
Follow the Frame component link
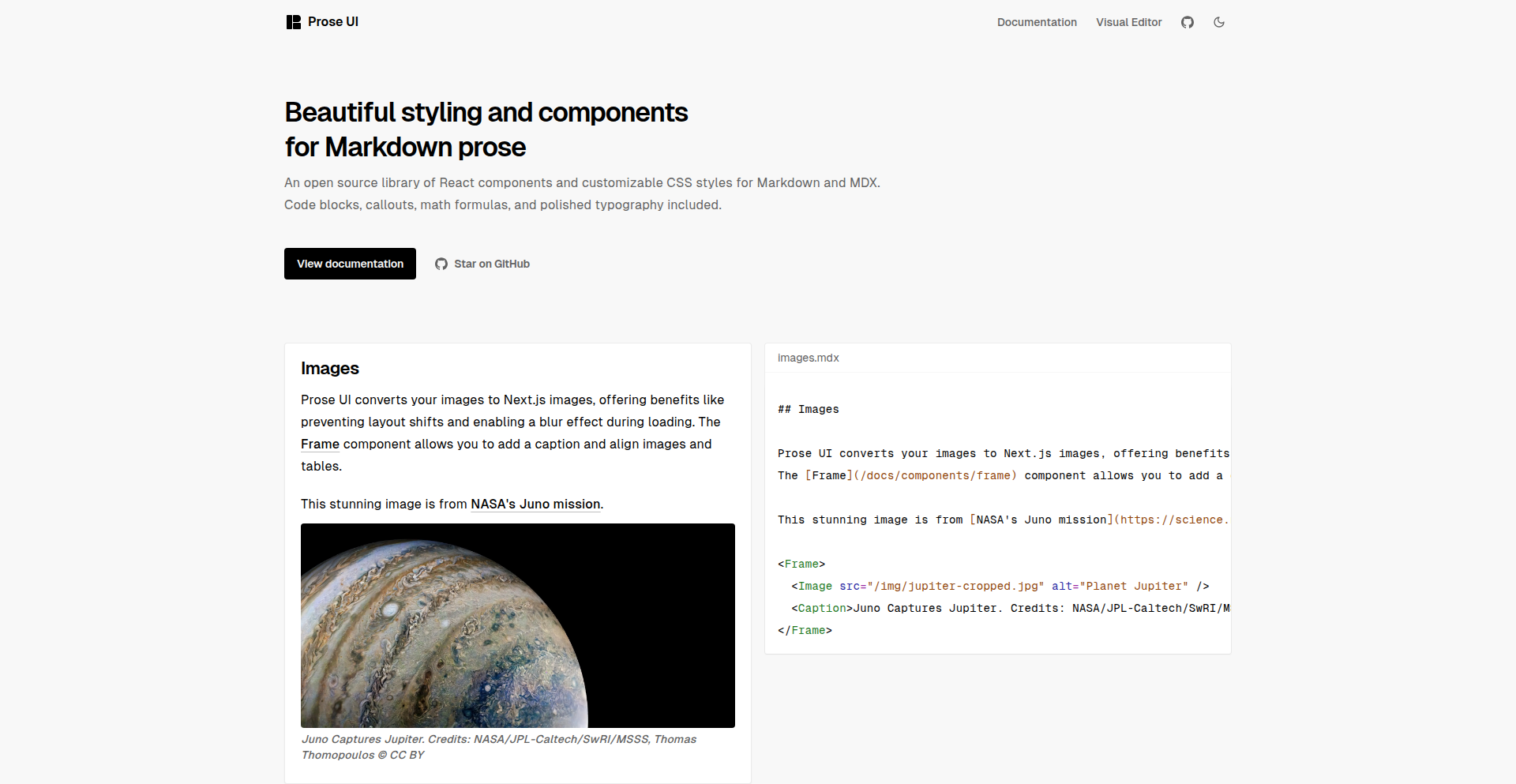point(320,445)
